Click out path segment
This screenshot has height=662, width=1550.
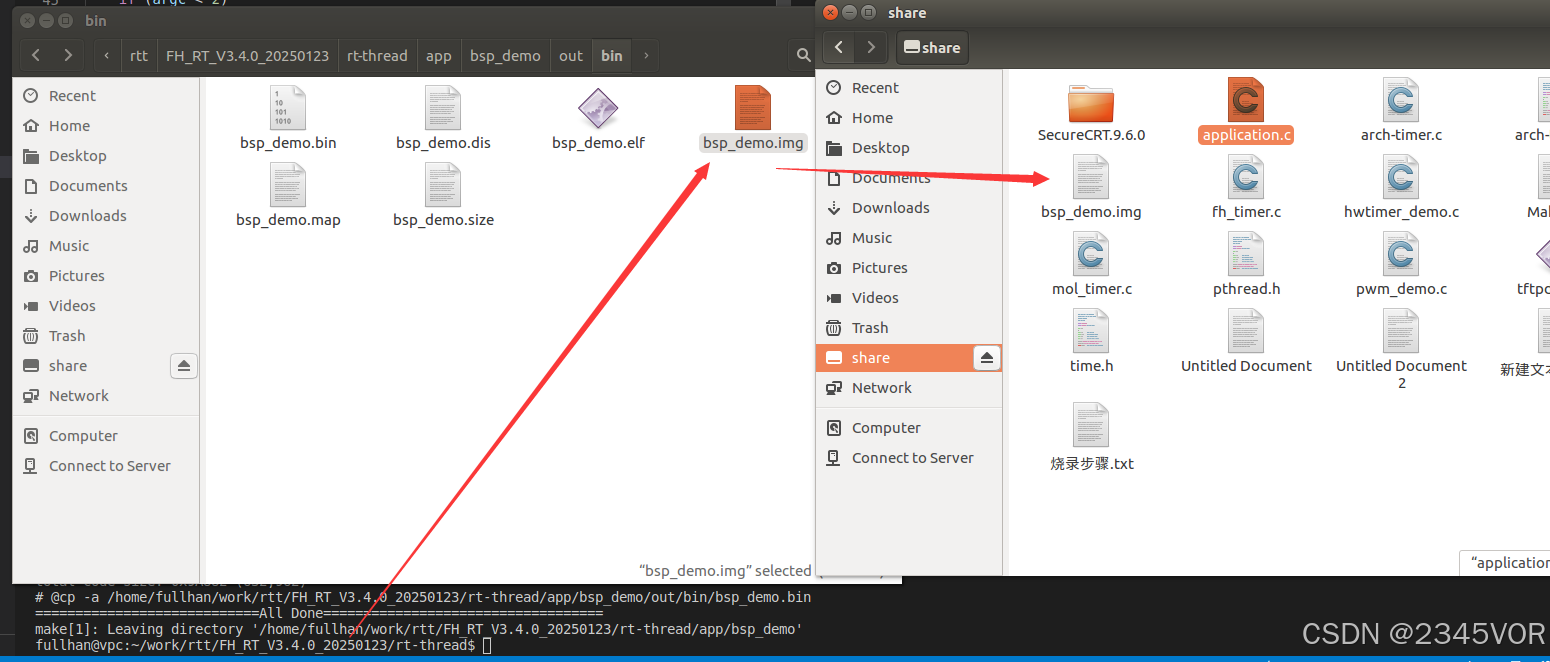(x=571, y=56)
